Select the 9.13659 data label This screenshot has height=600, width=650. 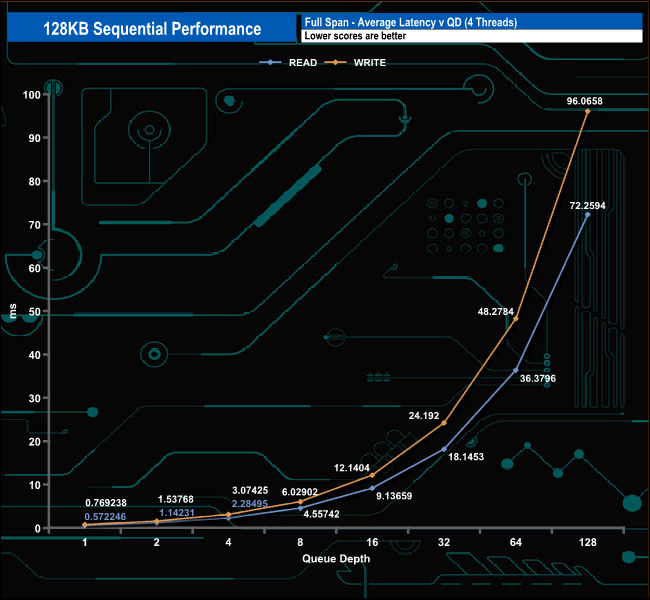point(394,496)
